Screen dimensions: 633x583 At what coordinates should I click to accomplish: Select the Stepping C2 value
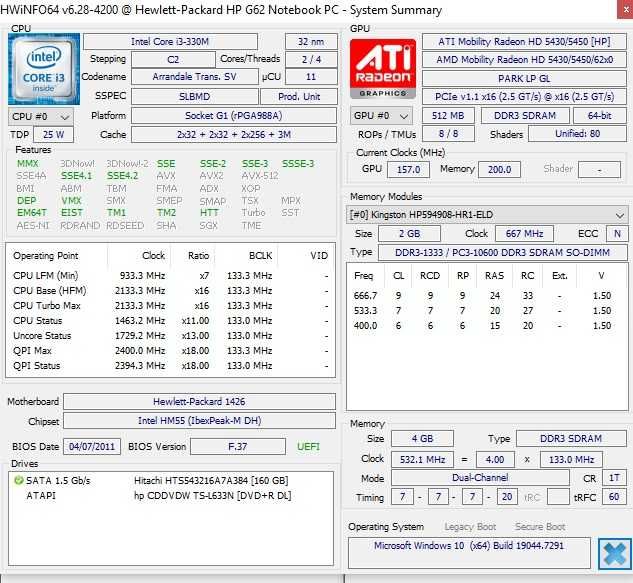[173, 60]
